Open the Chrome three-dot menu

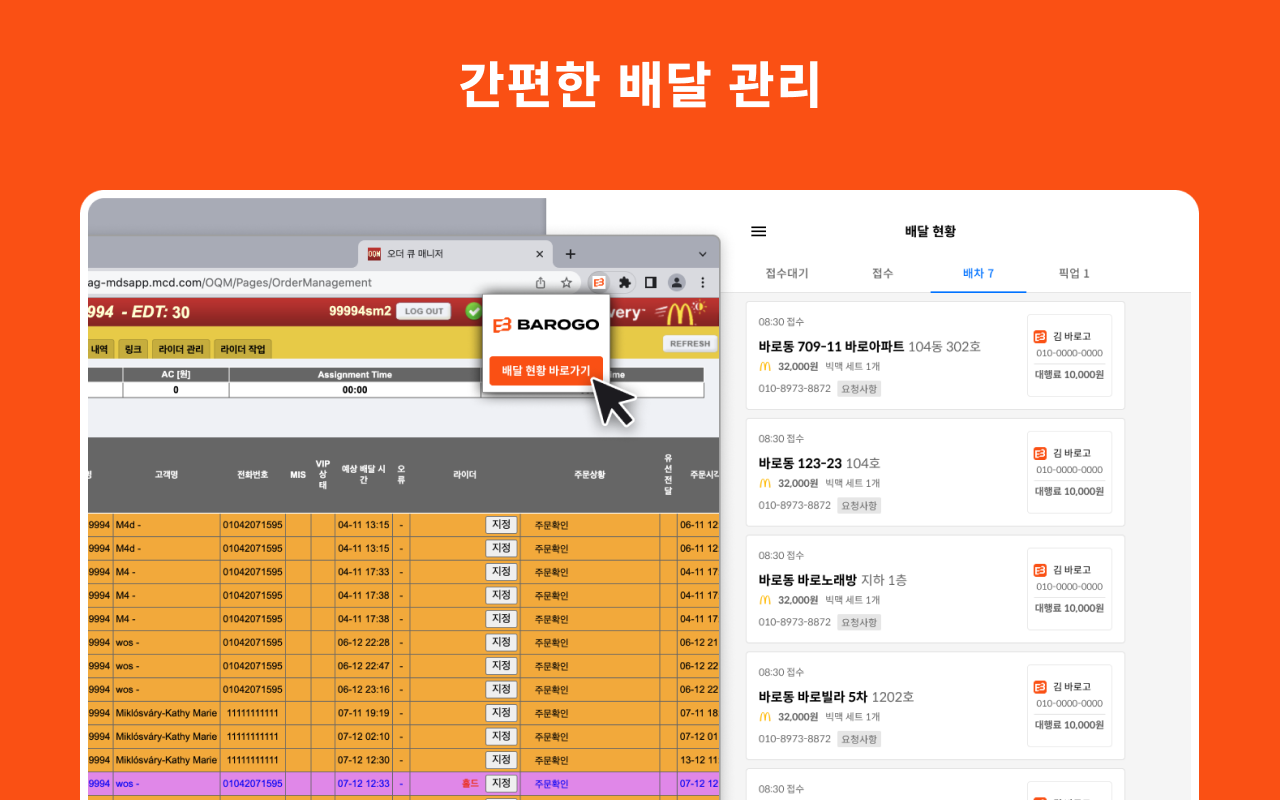point(703,282)
